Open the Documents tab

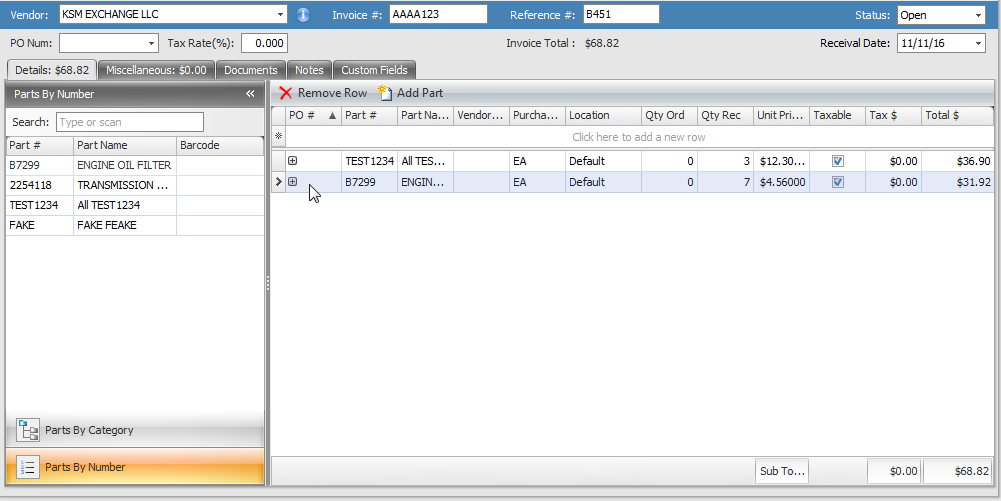point(251,70)
